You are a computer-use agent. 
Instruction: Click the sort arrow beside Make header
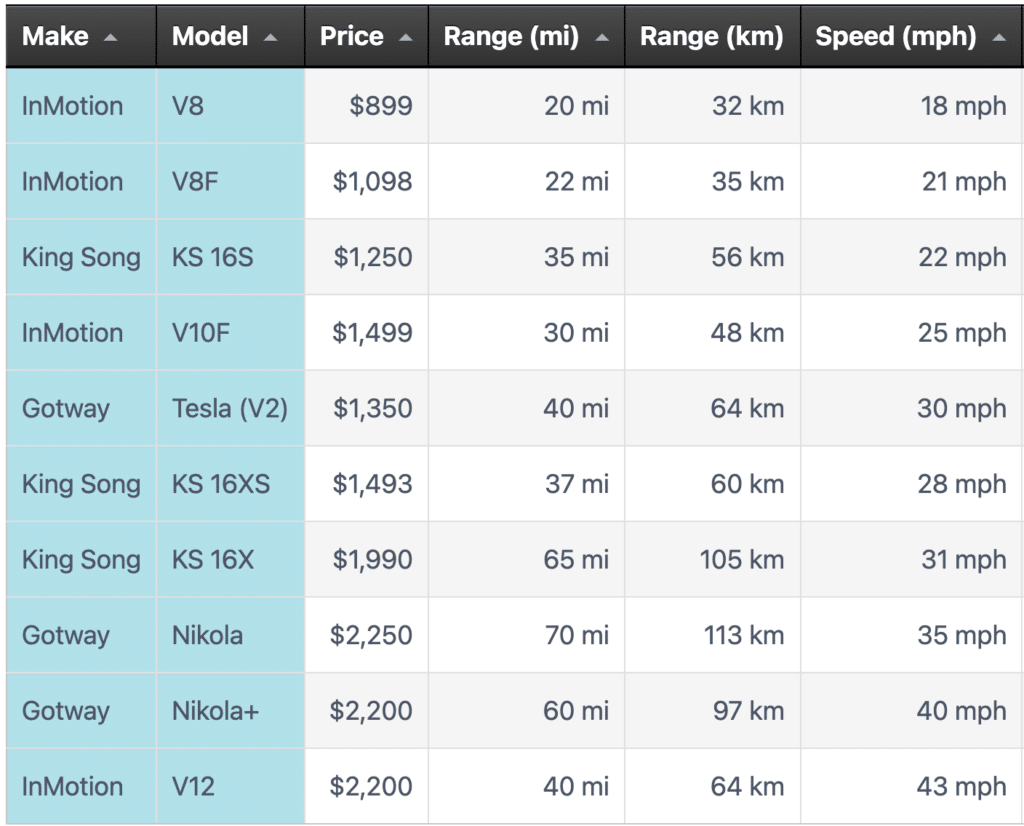(x=111, y=37)
